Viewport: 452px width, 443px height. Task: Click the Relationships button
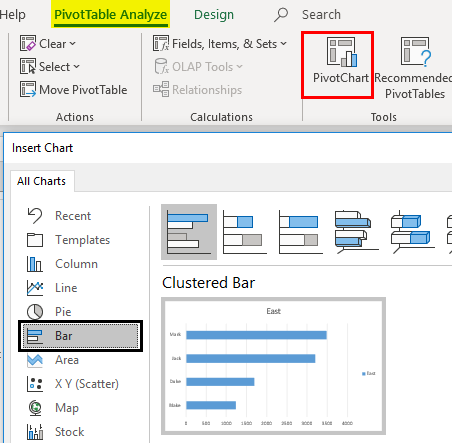click(x=197, y=90)
